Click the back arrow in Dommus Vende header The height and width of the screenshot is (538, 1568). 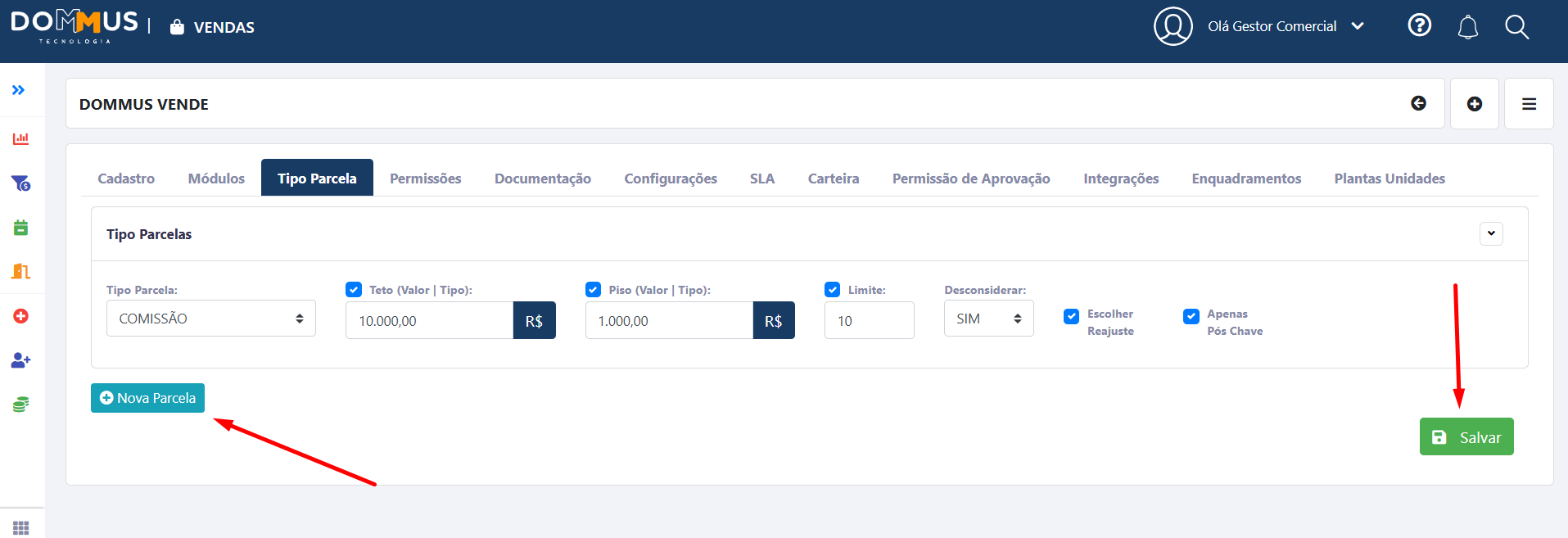tap(1418, 103)
